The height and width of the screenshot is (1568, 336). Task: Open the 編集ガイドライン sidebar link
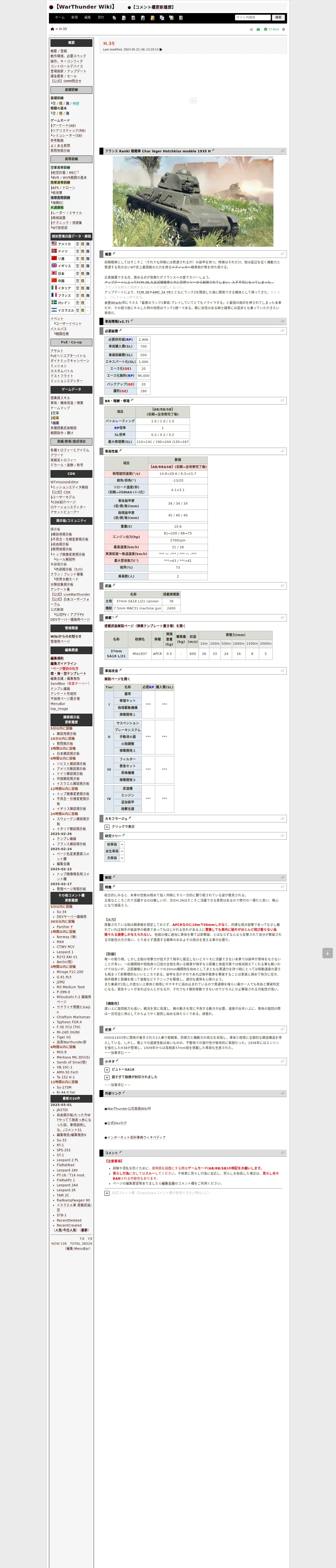[63, 664]
